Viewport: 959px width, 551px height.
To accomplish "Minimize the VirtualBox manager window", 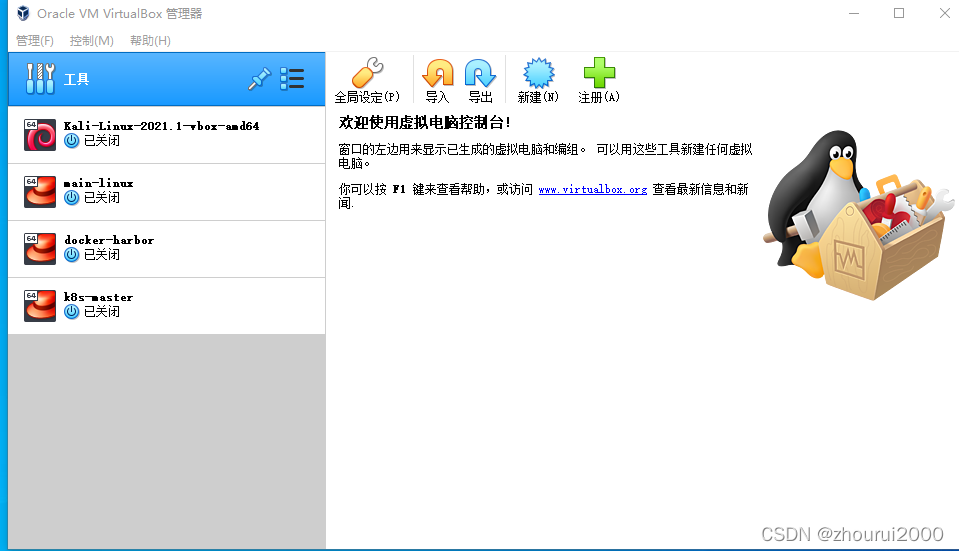I will [x=854, y=13].
